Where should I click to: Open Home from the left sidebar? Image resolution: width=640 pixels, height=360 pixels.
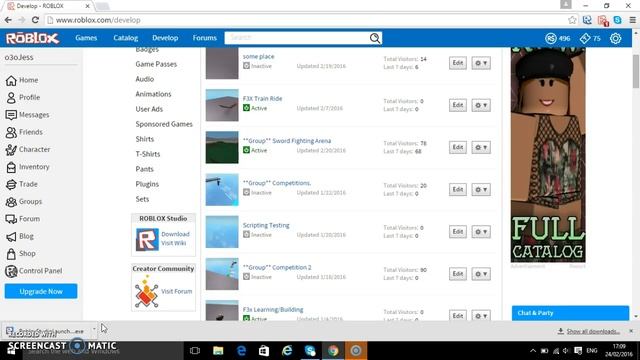click(x=22, y=80)
